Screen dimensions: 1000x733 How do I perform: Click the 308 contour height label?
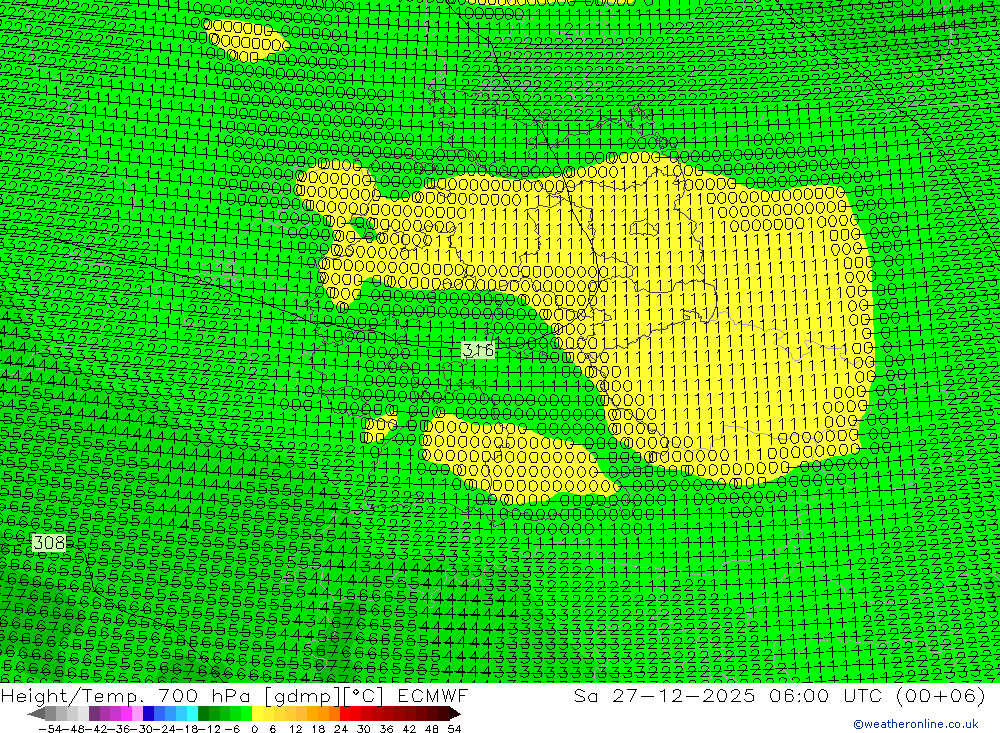(x=48, y=543)
